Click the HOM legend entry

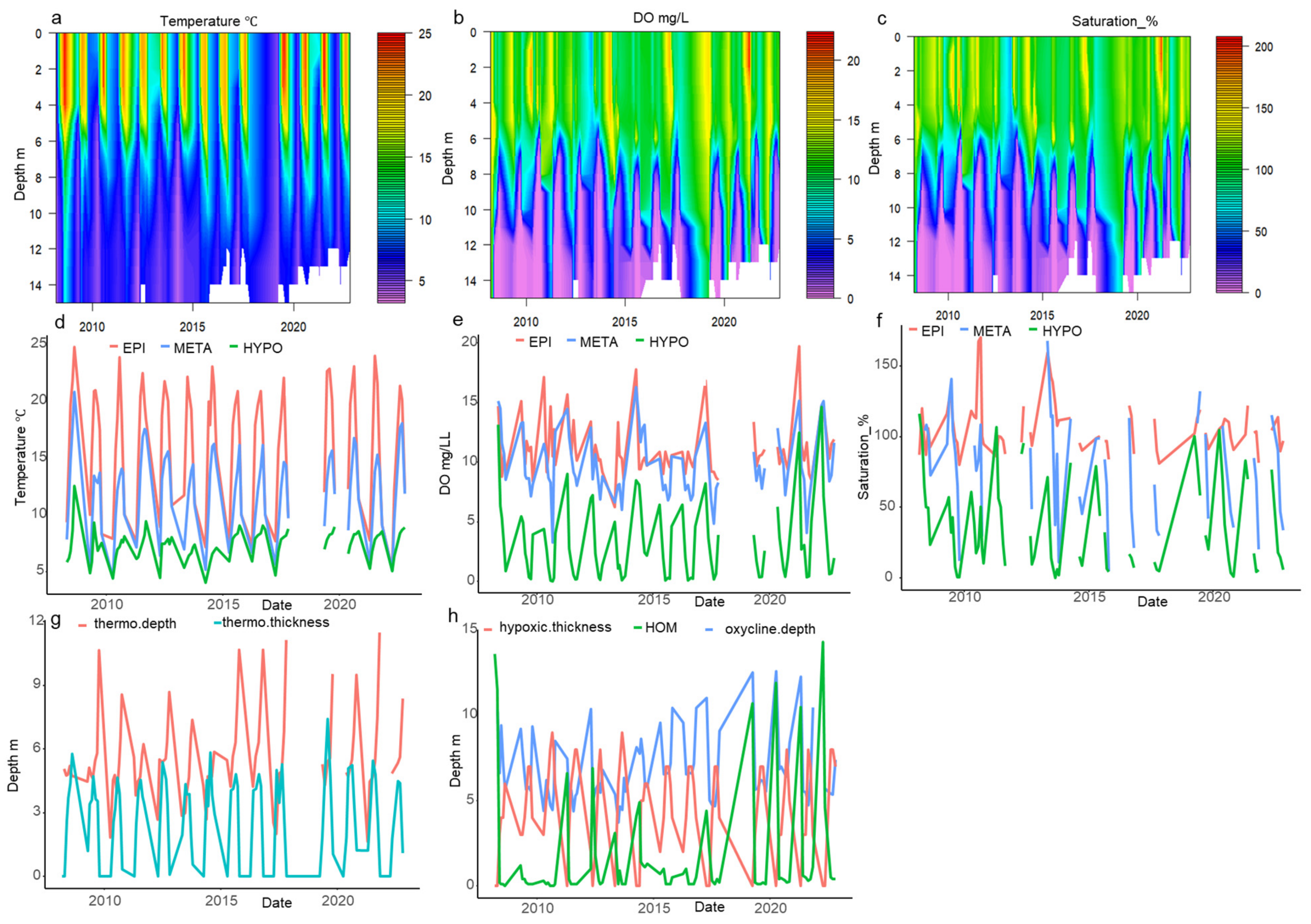tap(661, 627)
